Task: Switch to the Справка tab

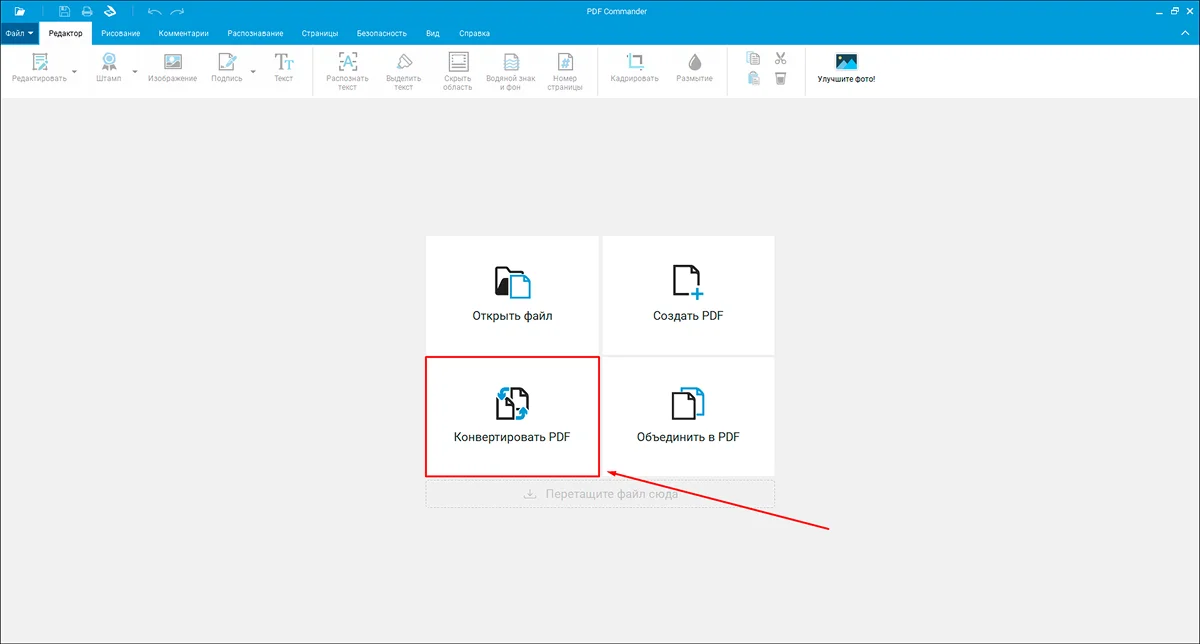Action: coord(475,33)
